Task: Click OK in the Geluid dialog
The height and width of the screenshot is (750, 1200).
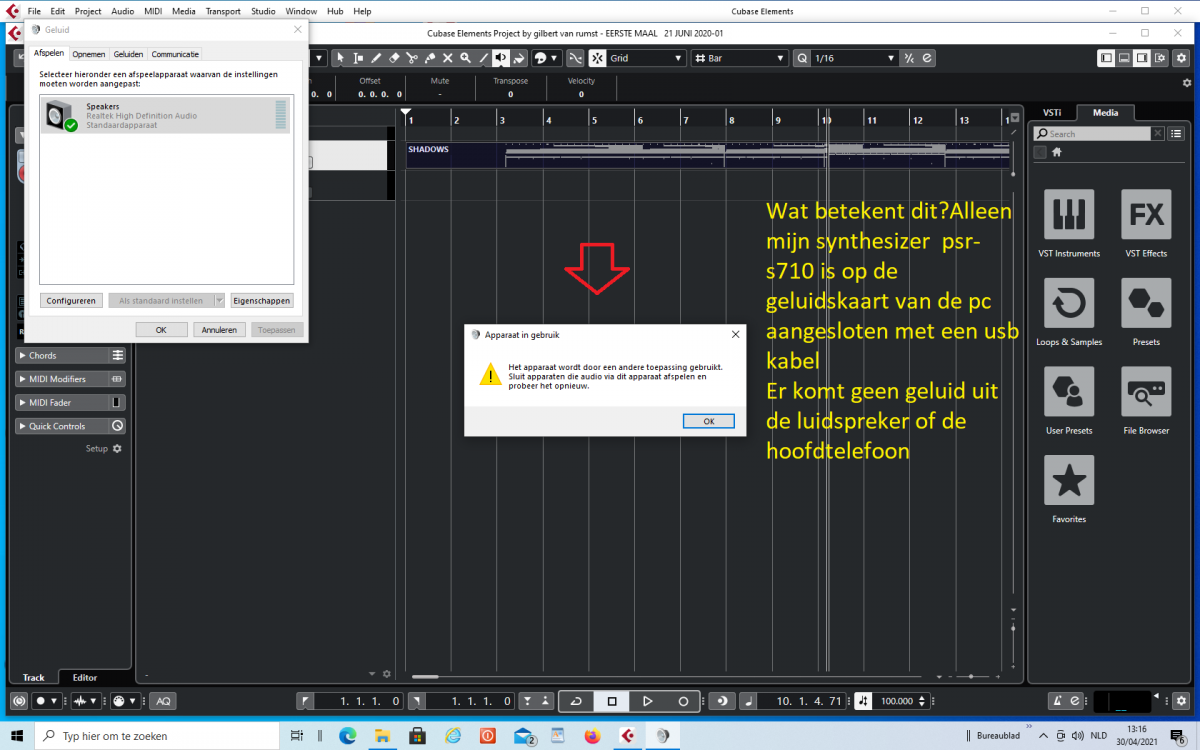Action: click(161, 329)
